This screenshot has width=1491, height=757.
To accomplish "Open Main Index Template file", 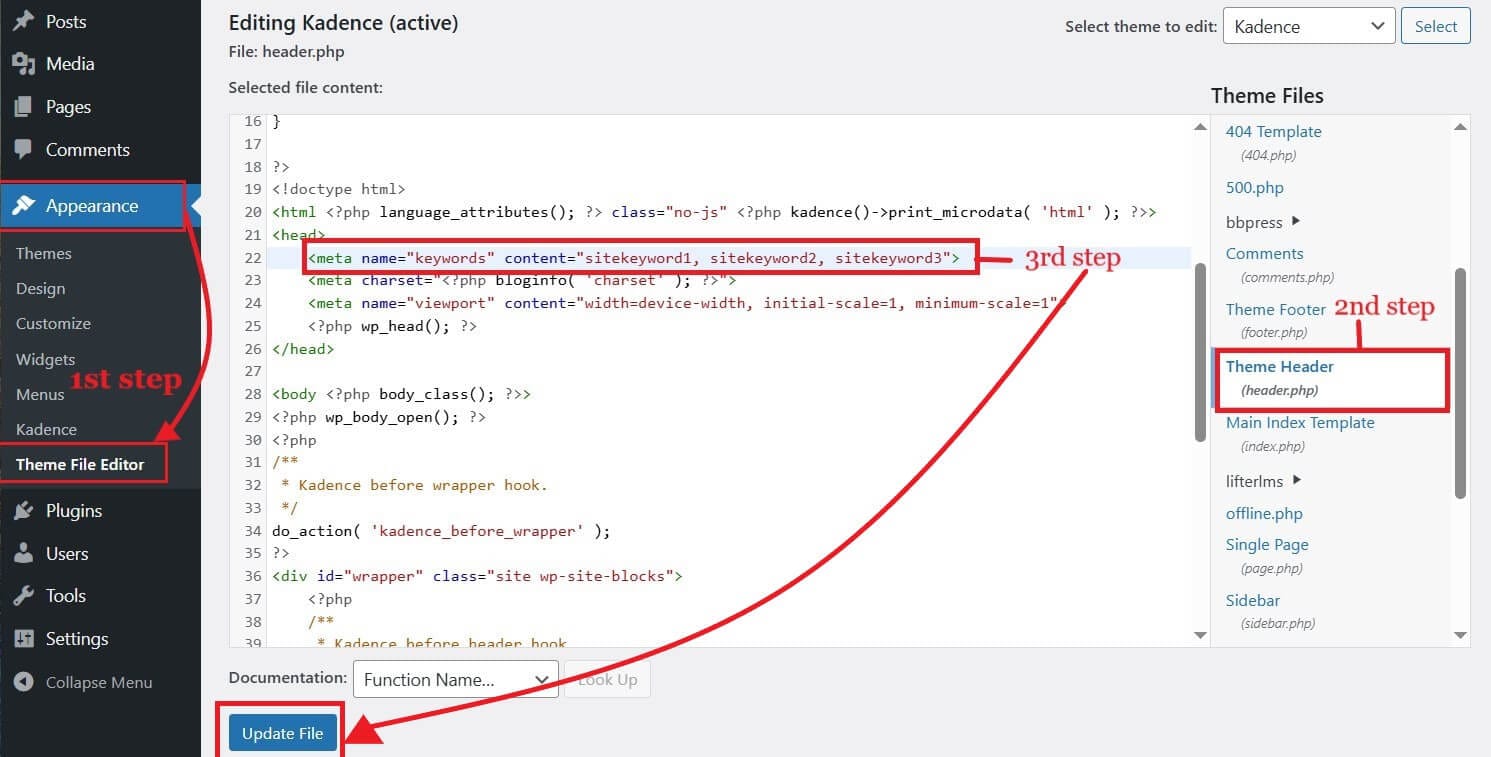I will 1300,422.
